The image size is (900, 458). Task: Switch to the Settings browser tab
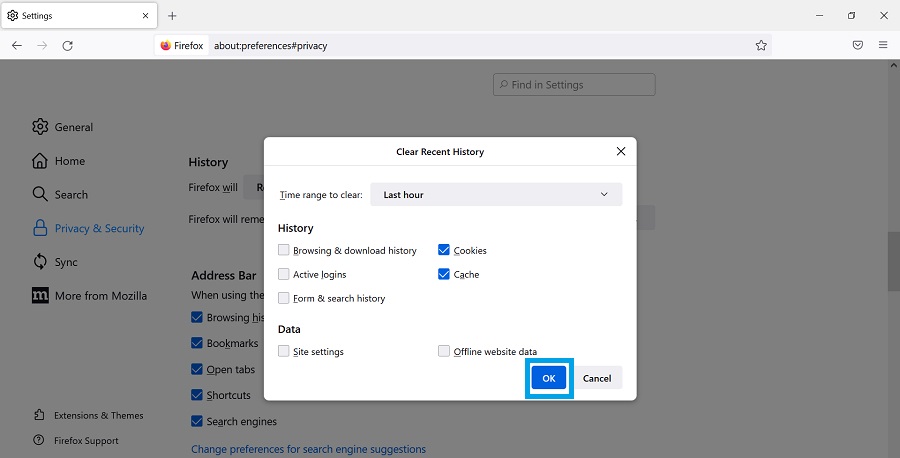(x=79, y=15)
